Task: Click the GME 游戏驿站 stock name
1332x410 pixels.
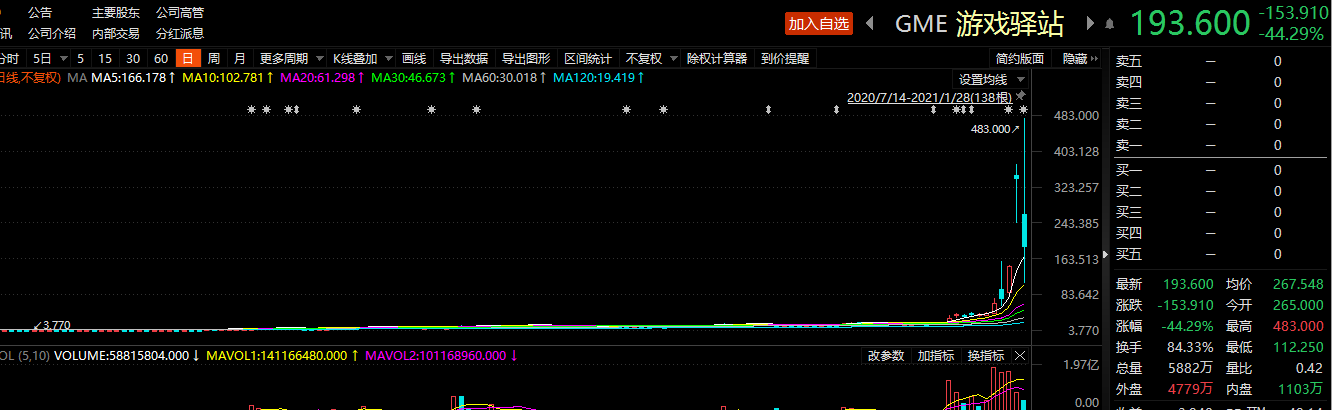Action: (979, 24)
